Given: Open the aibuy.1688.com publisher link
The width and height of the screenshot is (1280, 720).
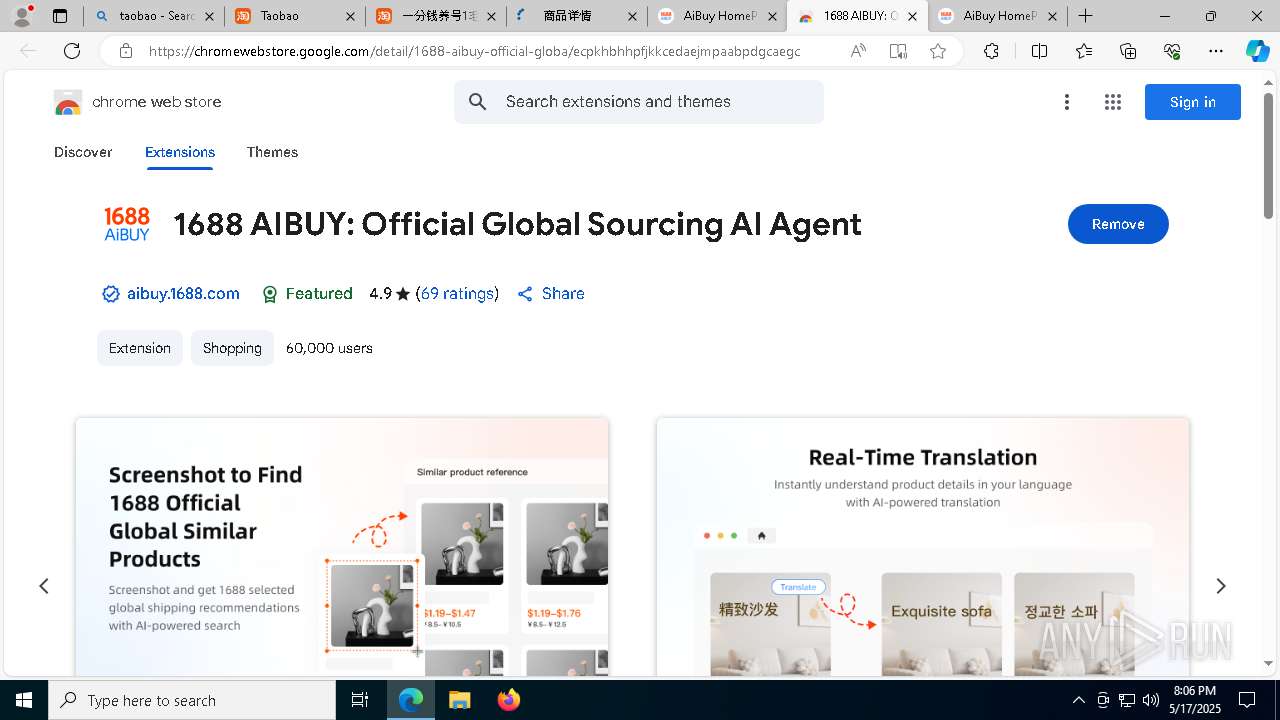Looking at the screenshot, I should (183, 294).
